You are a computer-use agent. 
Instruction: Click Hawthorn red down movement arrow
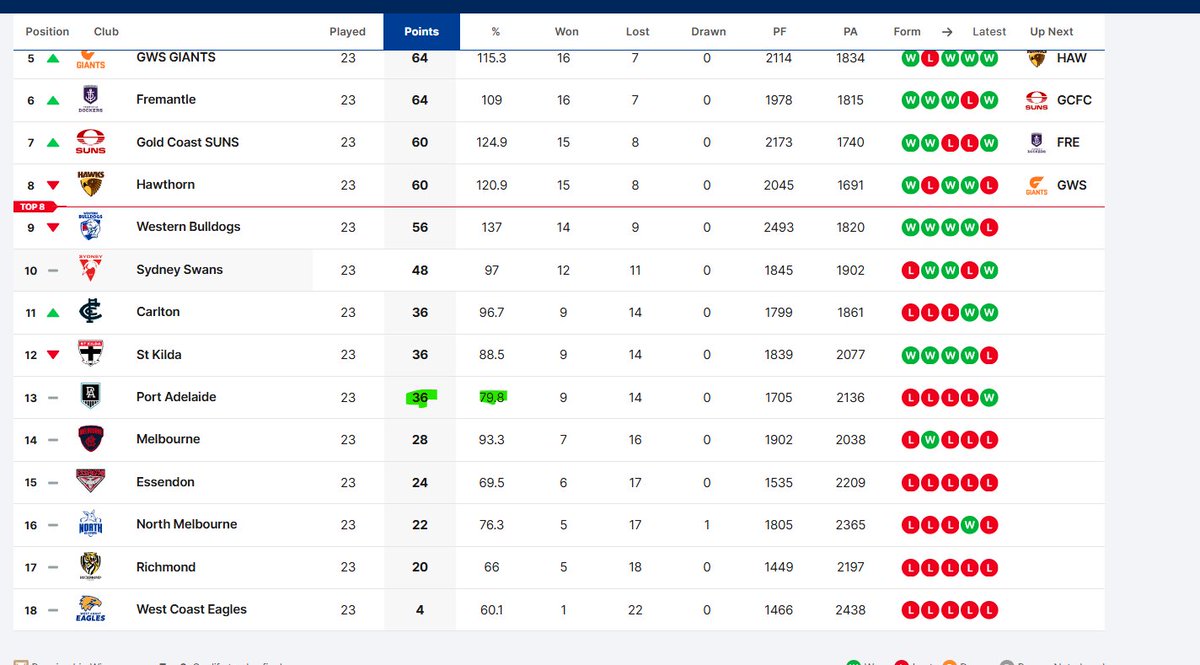point(53,185)
